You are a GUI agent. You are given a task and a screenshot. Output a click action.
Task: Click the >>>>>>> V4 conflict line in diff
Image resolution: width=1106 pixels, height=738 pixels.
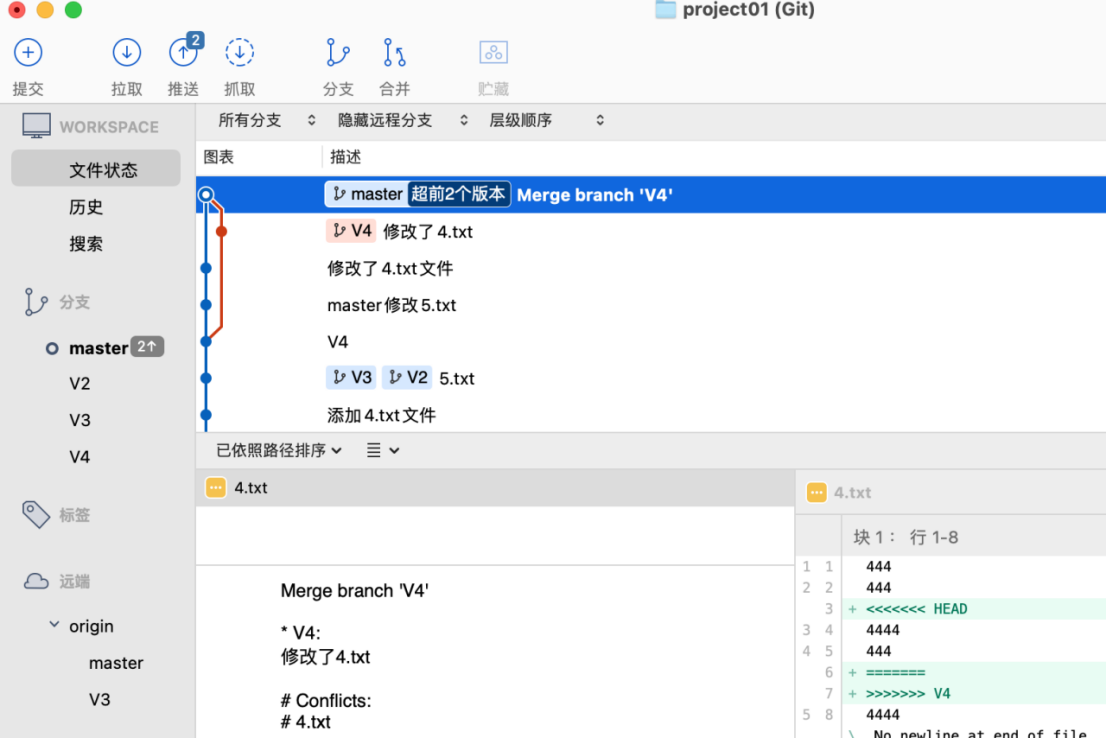pyautogui.click(x=908, y=694)
